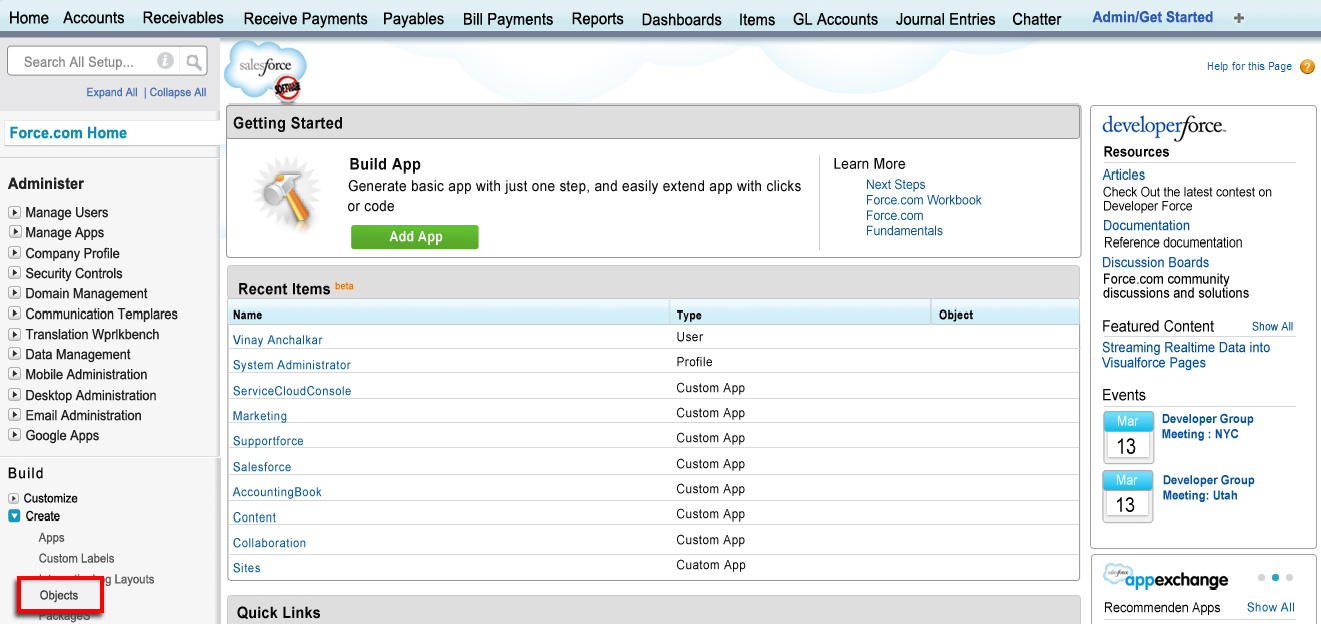Image resolution: width=1321 pixels, height=624 pixels.
Task: Click the Developer Group Meeting NYC calendar icon
Action: pos(1127,436)
